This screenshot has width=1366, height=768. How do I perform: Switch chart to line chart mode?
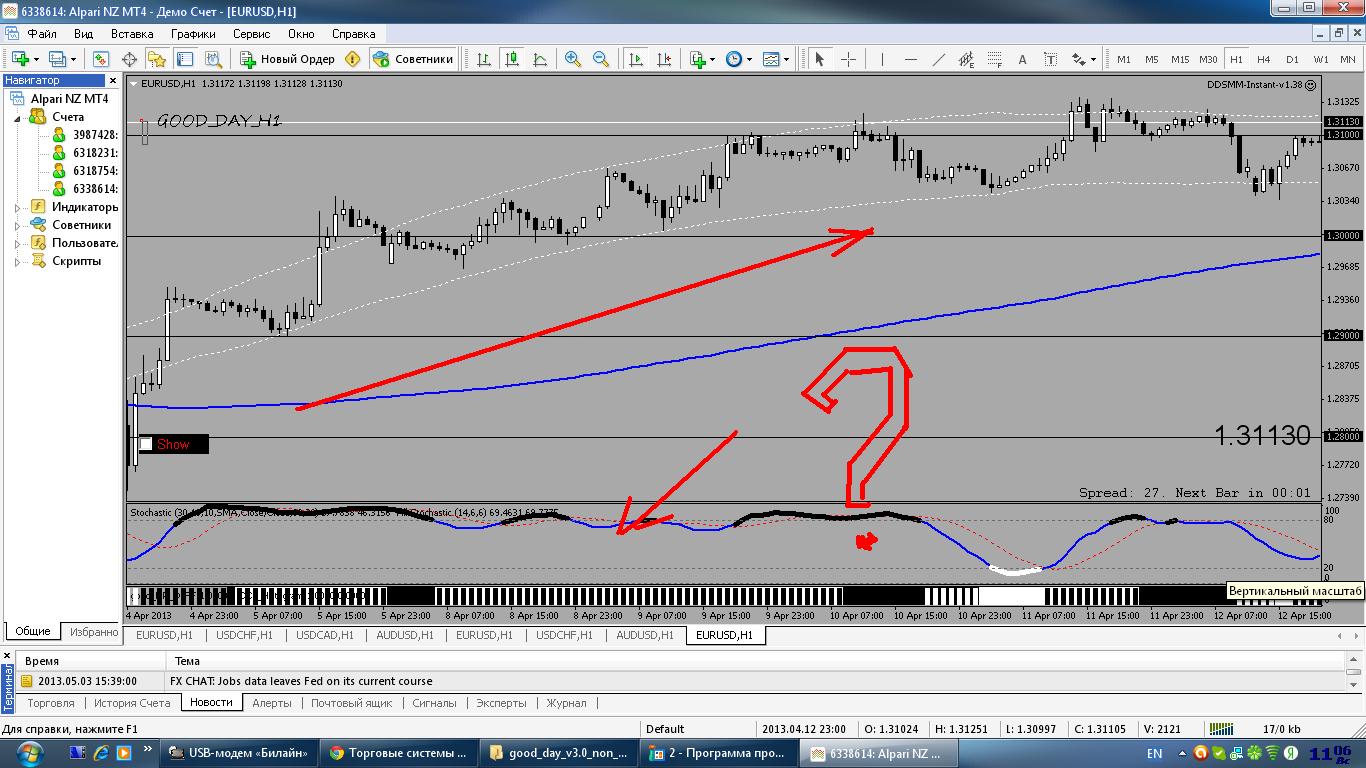[540, 59]
